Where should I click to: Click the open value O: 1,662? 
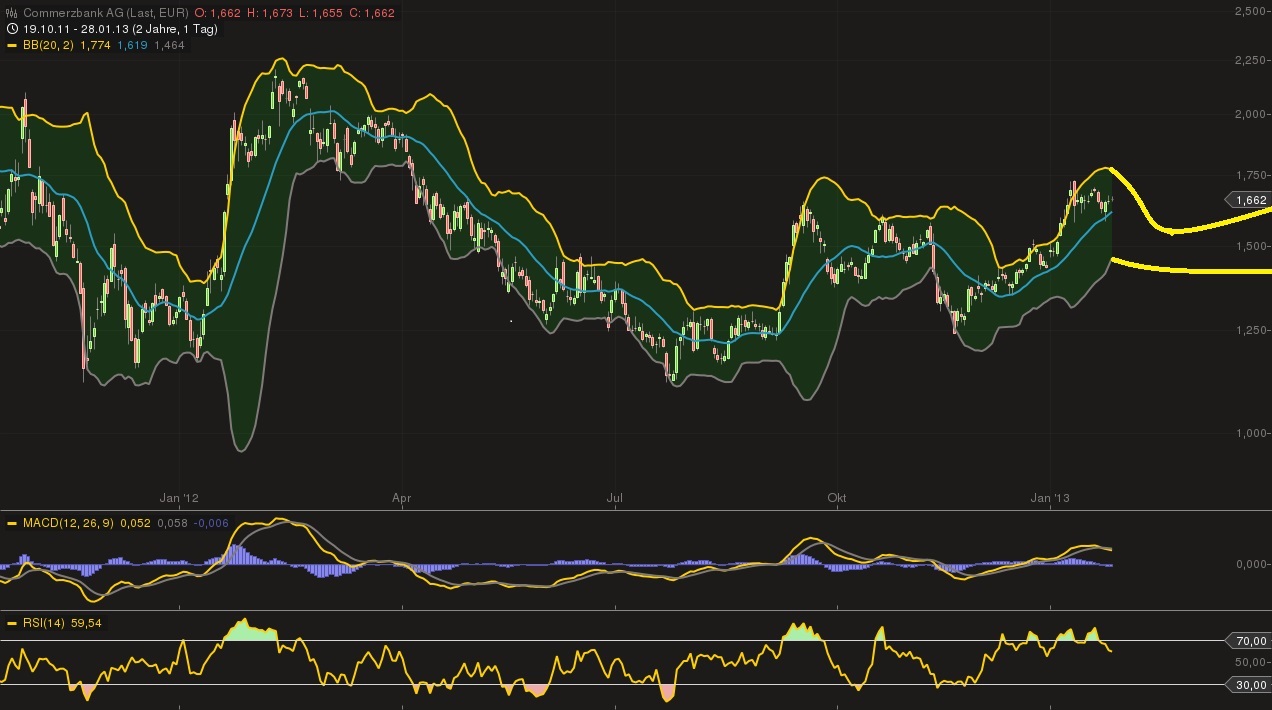click(217, 13)
